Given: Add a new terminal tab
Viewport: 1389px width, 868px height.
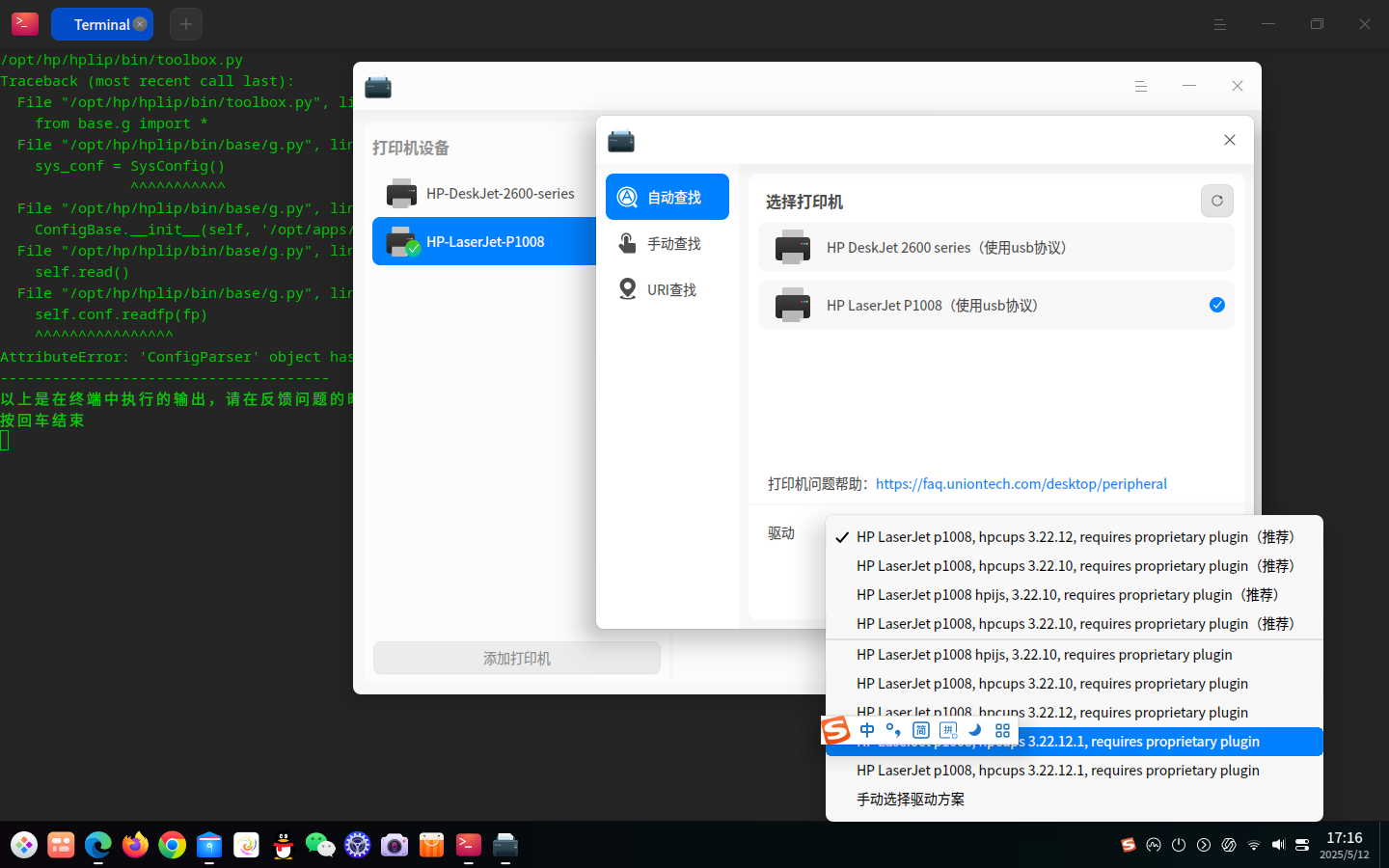Looking at the screenshot, I should [x=186, y=24].
